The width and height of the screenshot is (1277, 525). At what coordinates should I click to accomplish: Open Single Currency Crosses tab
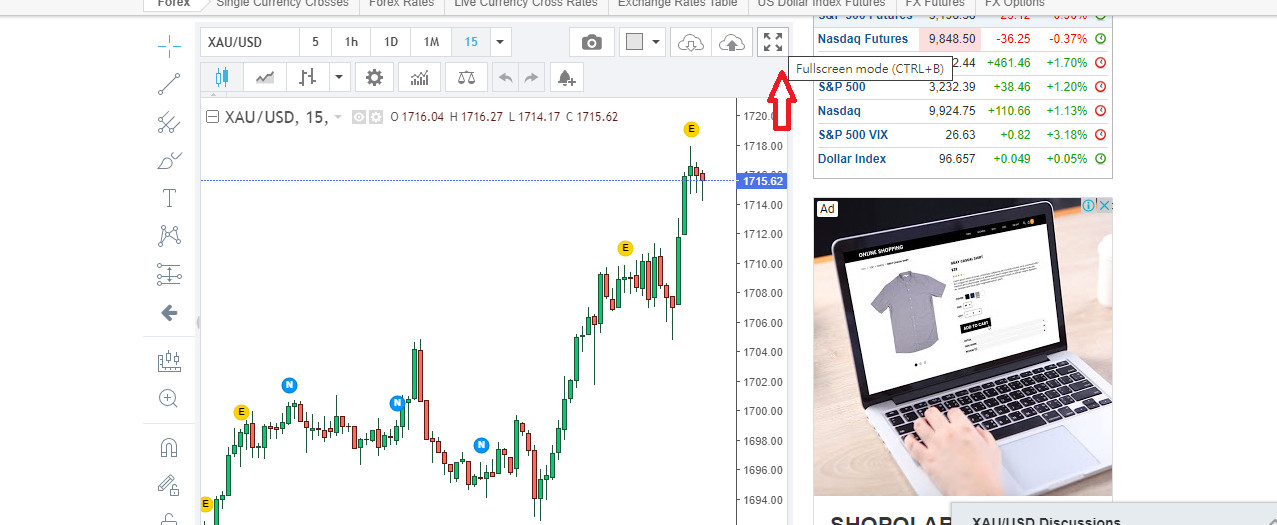282,3
